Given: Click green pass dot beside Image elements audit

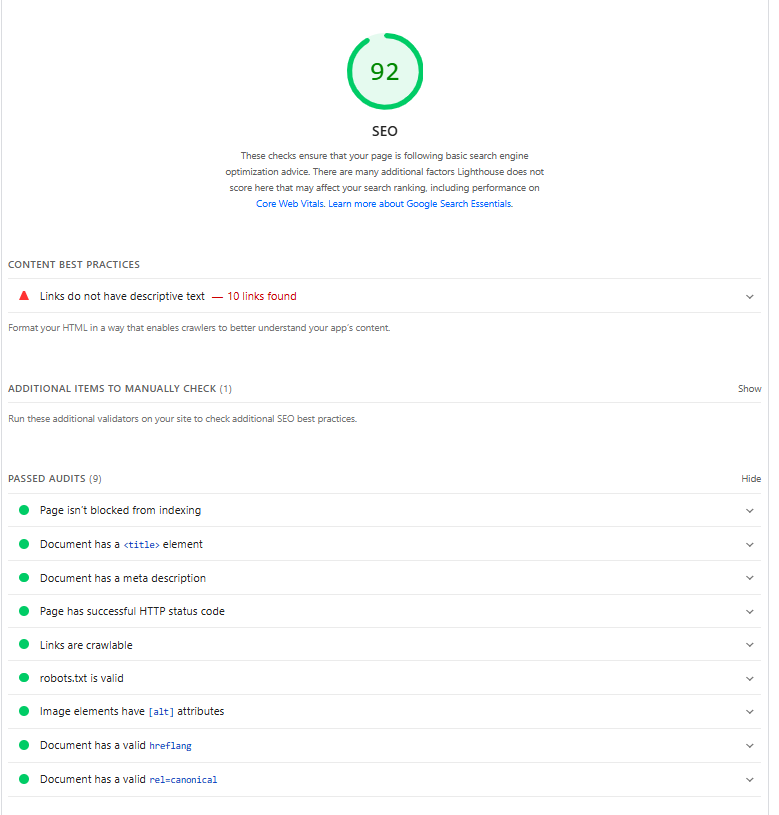Looking at the screenshot, I should [x=24, y=711].
